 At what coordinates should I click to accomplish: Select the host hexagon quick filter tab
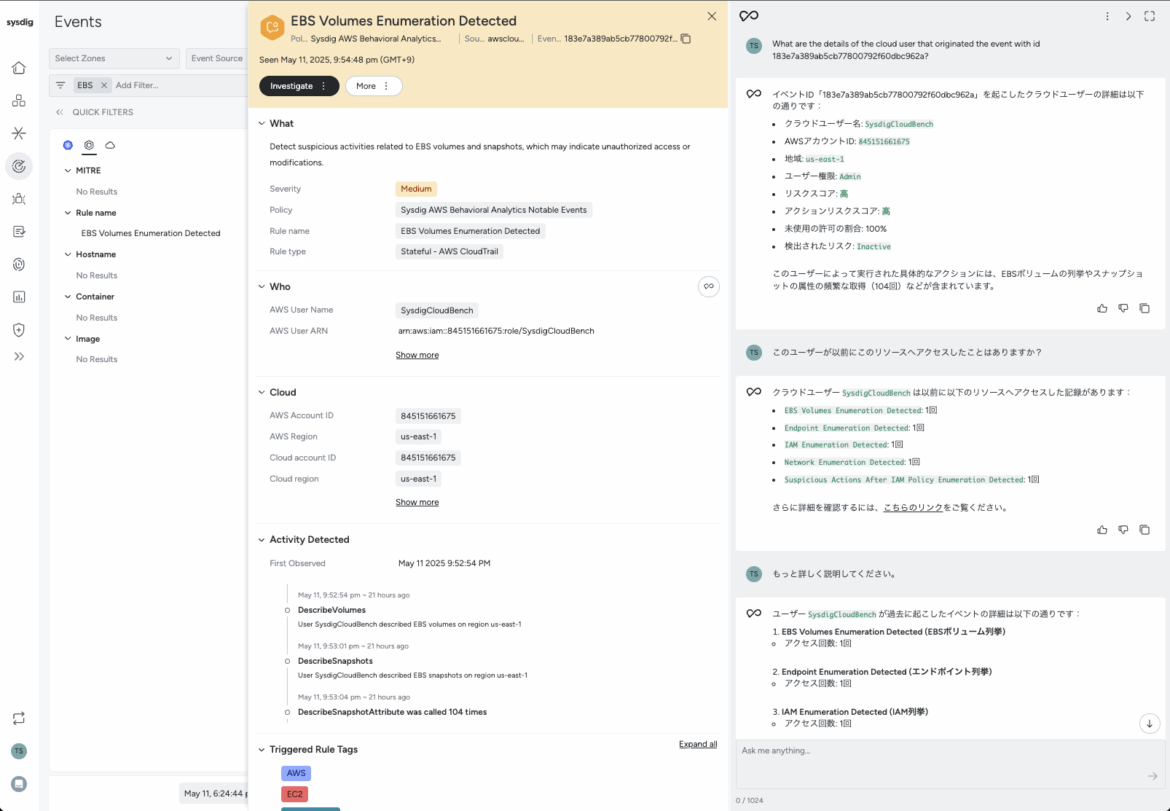(89, 145)
